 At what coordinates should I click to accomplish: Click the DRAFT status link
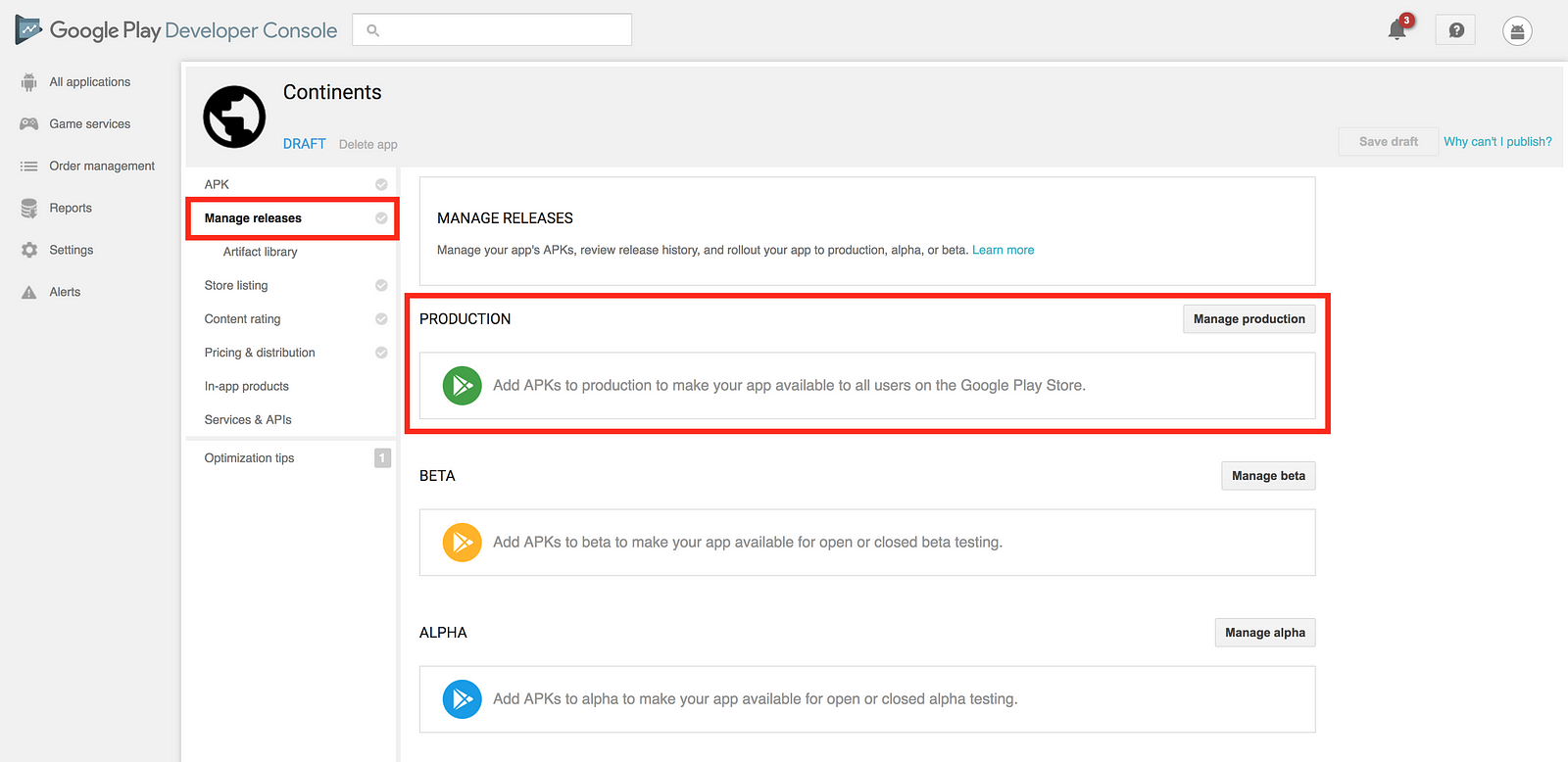pos(305,144)
